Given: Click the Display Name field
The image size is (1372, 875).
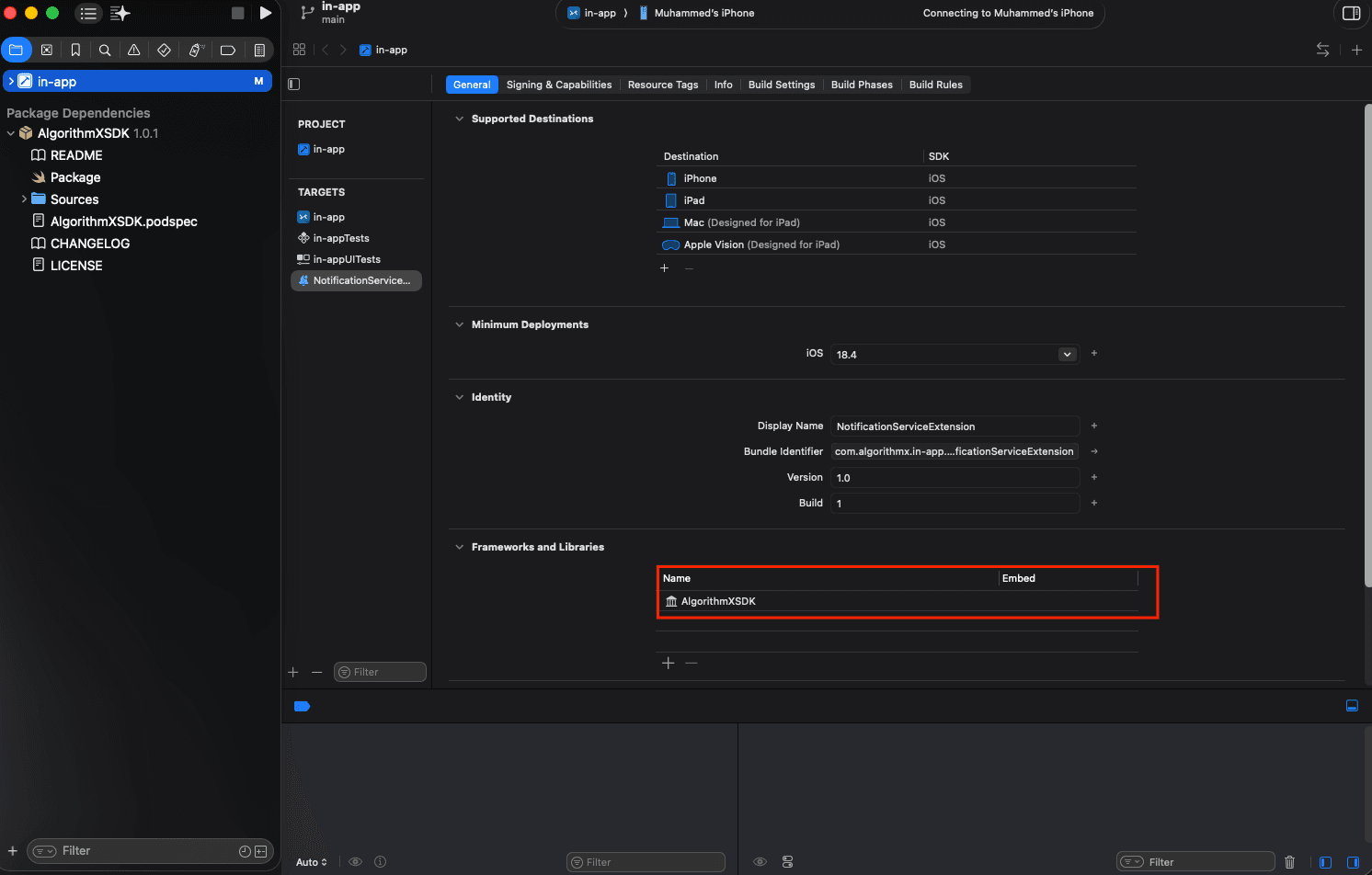Looking at the screenshot, I should click(x=955, y=426).
